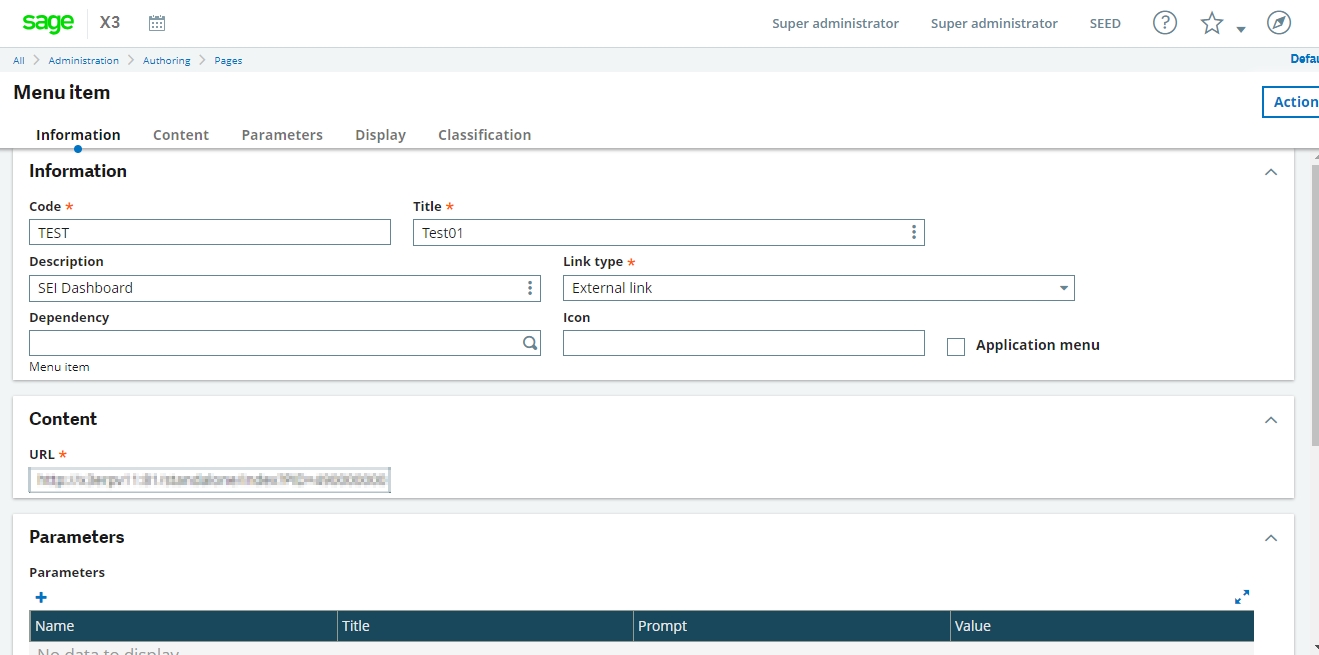Click the favorites star icon
The image size is (1319, 655).
1210,22
